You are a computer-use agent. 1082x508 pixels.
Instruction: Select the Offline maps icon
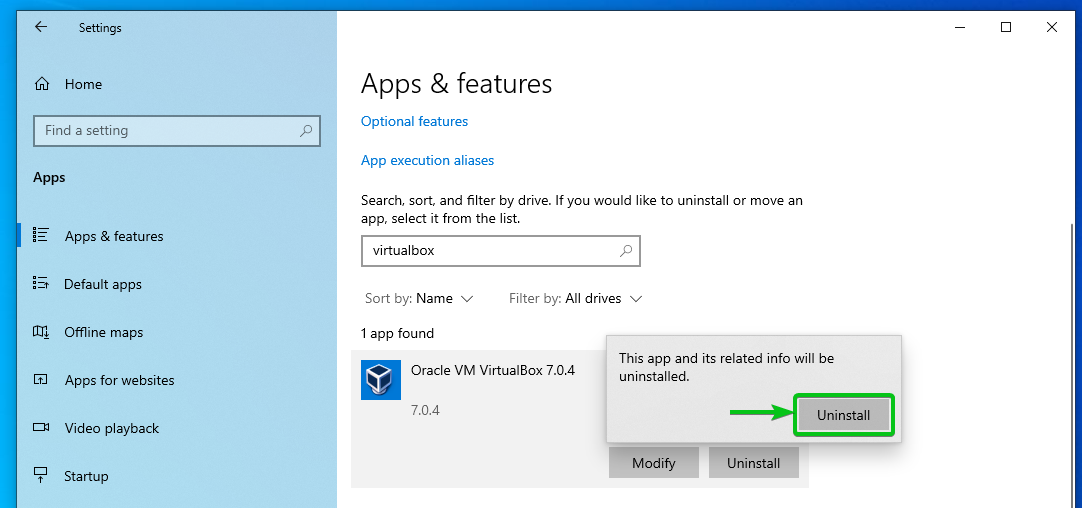(41, 332)
